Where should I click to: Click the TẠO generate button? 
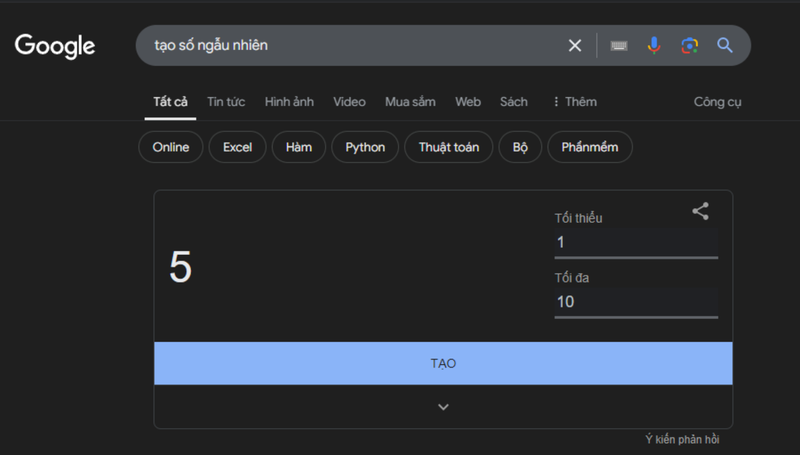443,363
